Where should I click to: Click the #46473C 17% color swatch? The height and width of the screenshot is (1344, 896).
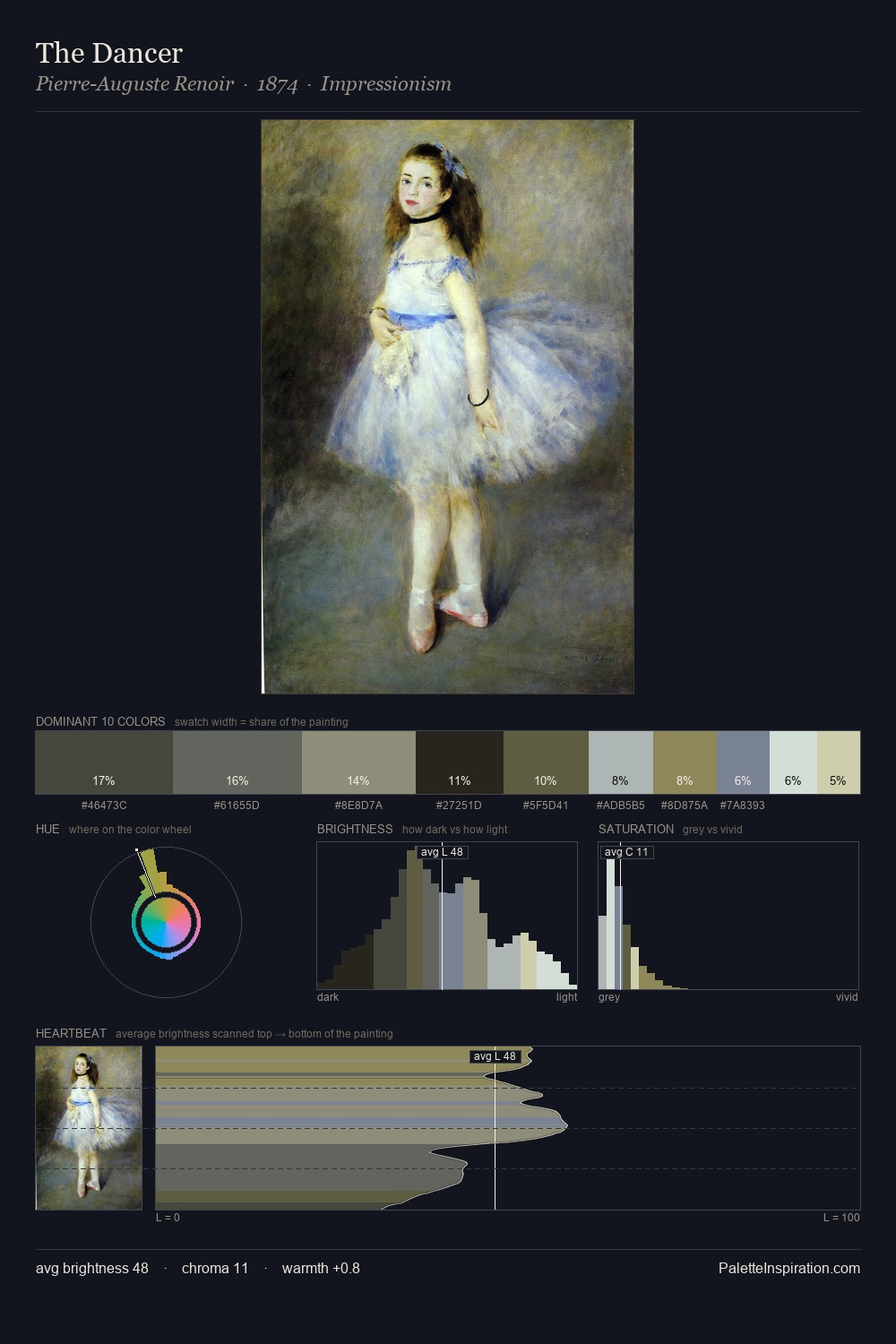[104, 762]
